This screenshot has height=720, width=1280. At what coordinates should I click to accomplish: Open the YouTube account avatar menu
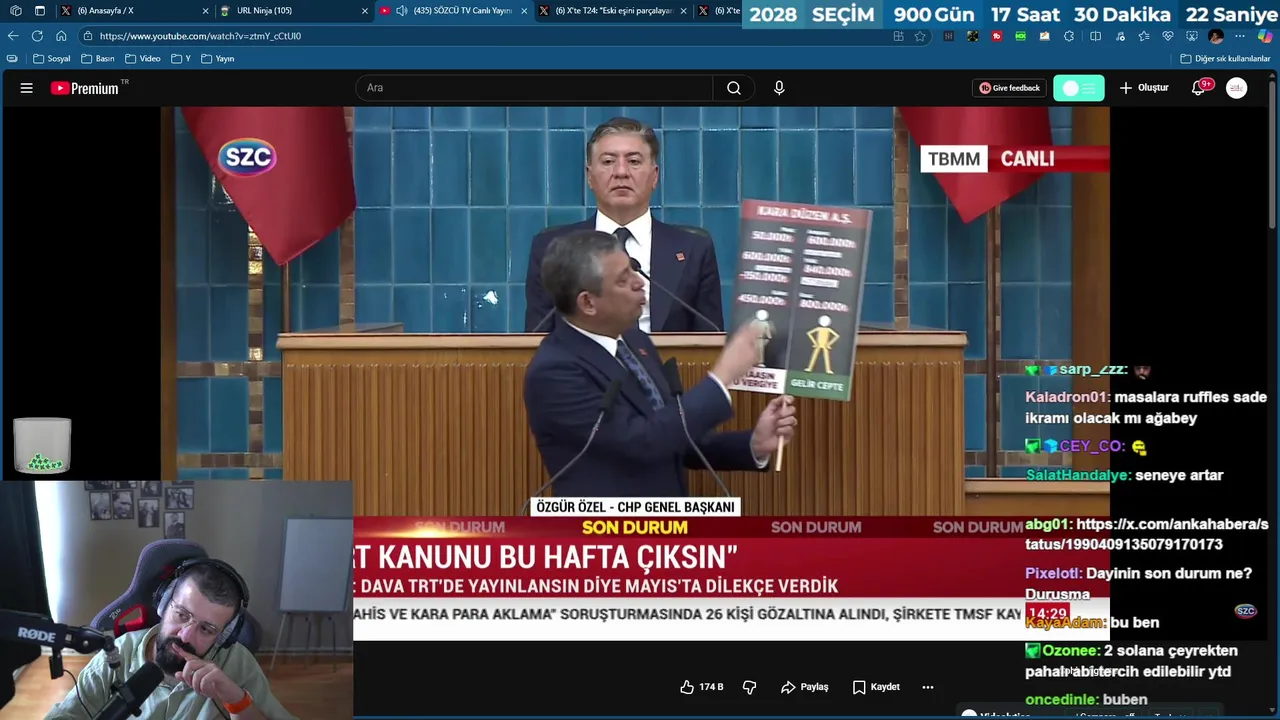coord(1237,88)
